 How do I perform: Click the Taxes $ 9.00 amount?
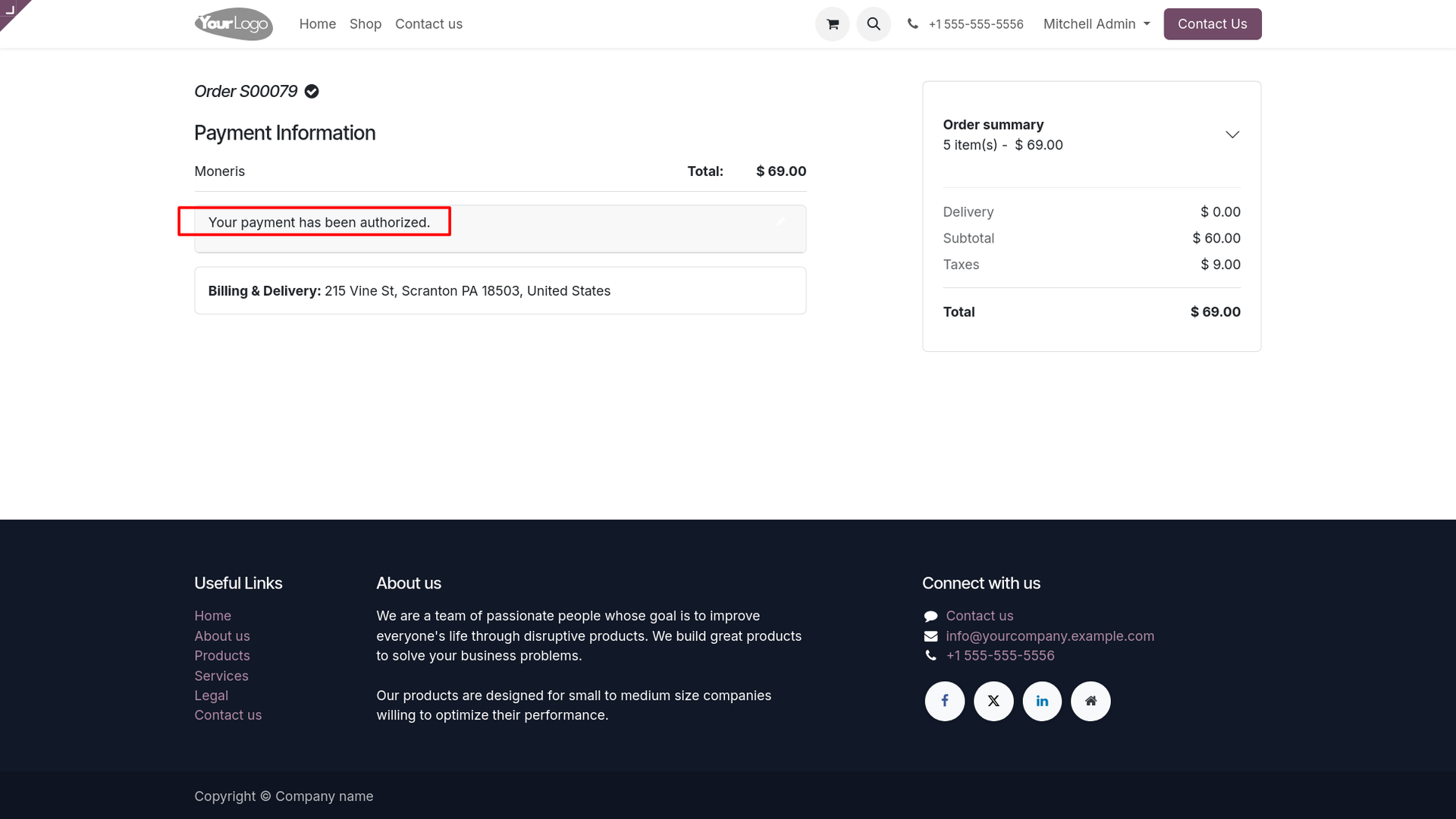1220,265
